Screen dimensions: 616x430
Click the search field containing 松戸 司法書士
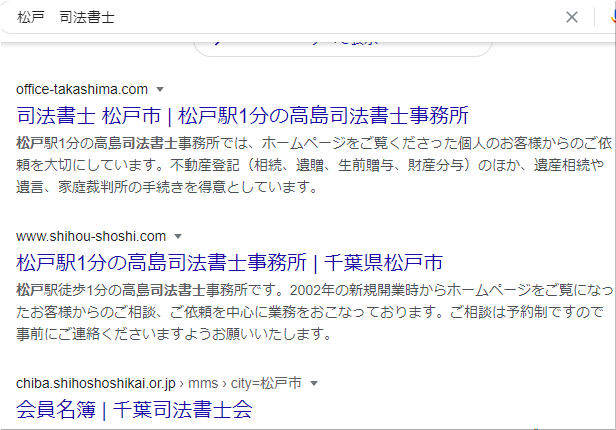287,17
